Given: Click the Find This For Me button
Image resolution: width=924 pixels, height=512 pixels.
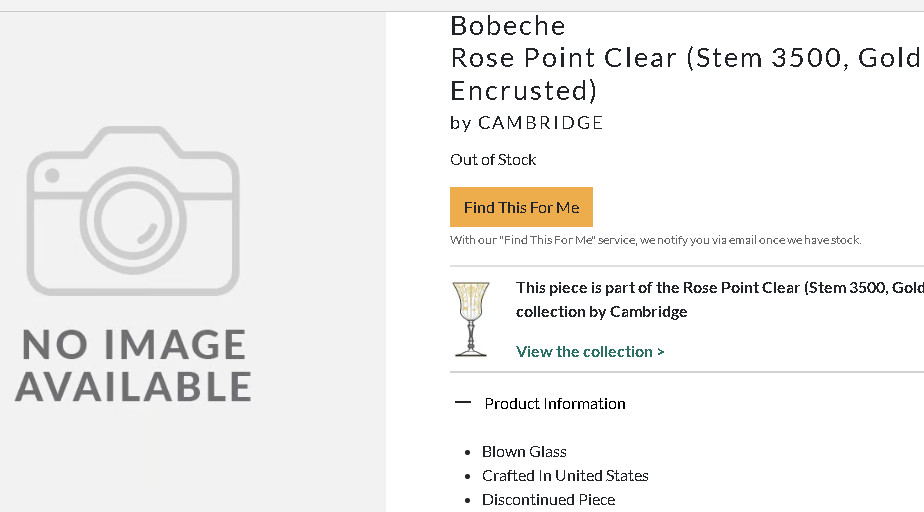Looking at the screenshot, I should [521, 207].
